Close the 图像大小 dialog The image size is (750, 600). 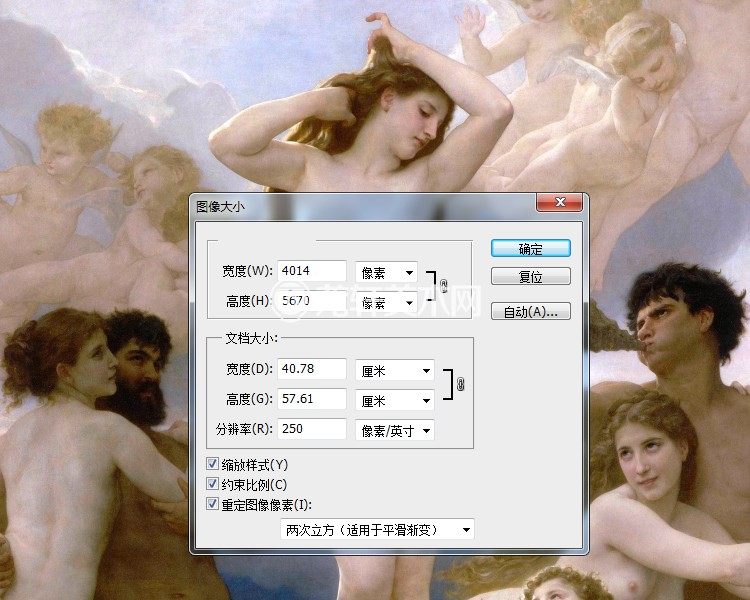[560, 202]
